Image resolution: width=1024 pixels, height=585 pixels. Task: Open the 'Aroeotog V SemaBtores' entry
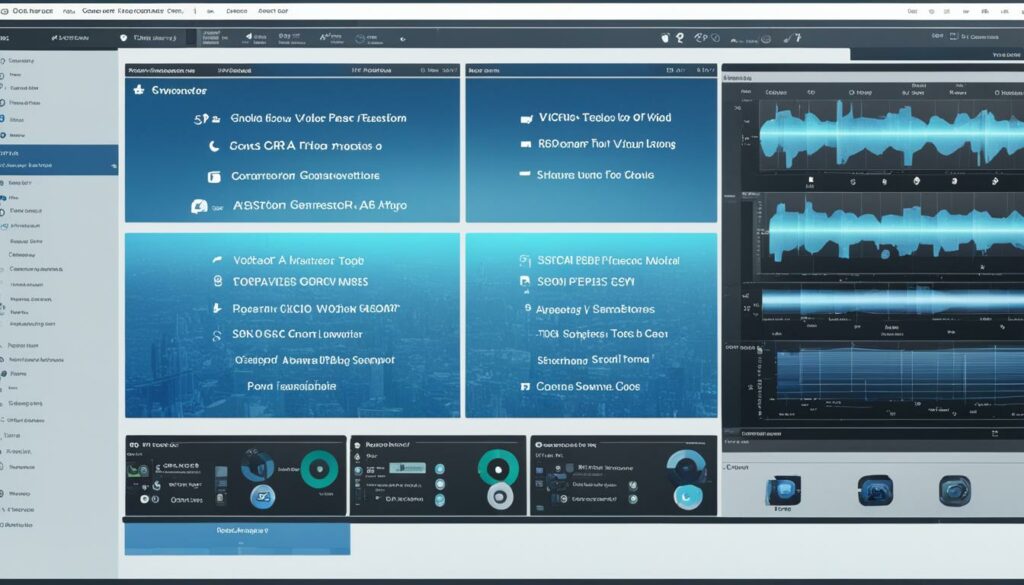595,309
